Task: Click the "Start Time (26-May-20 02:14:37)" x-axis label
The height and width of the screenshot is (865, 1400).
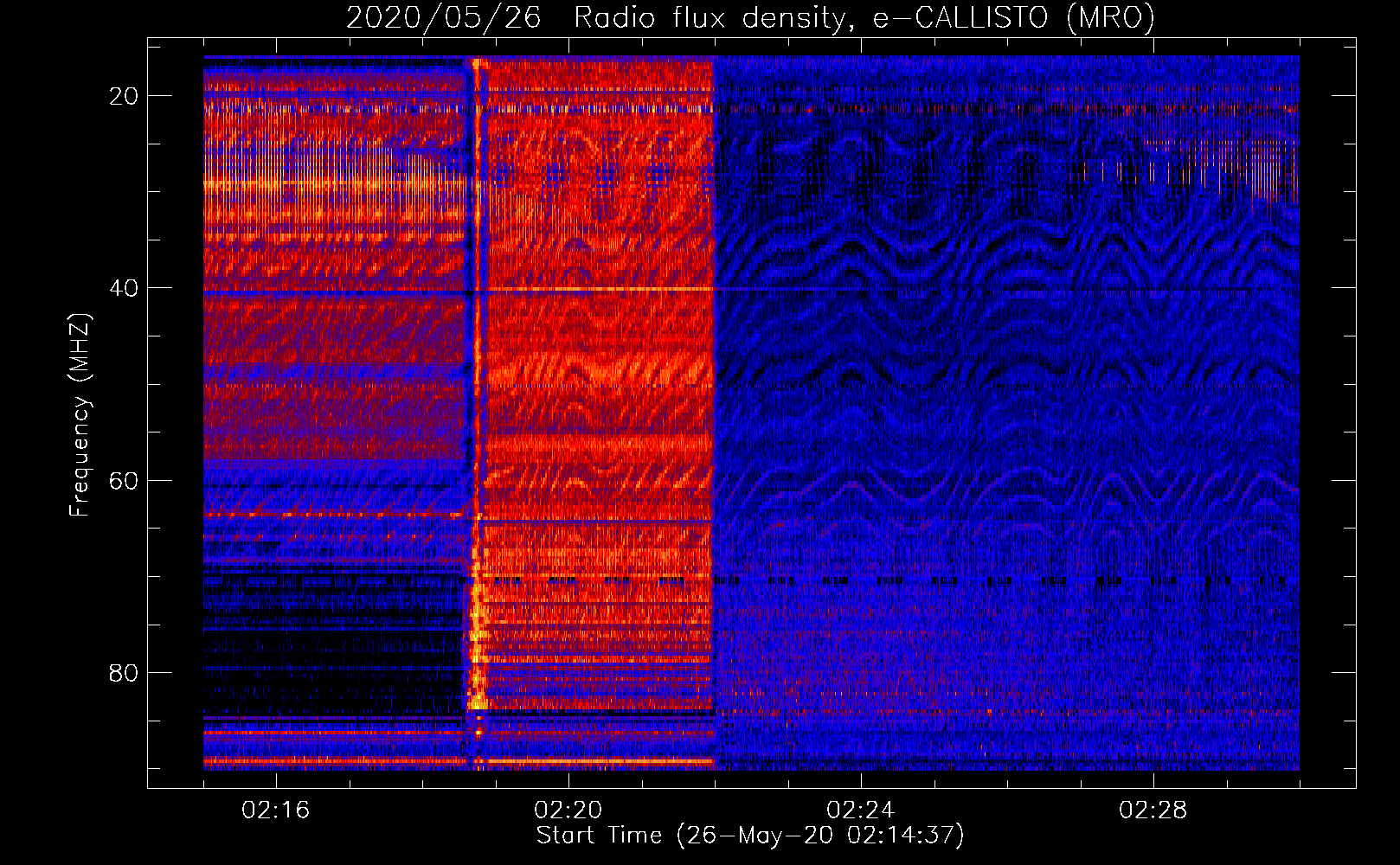Action: (750, 836)
